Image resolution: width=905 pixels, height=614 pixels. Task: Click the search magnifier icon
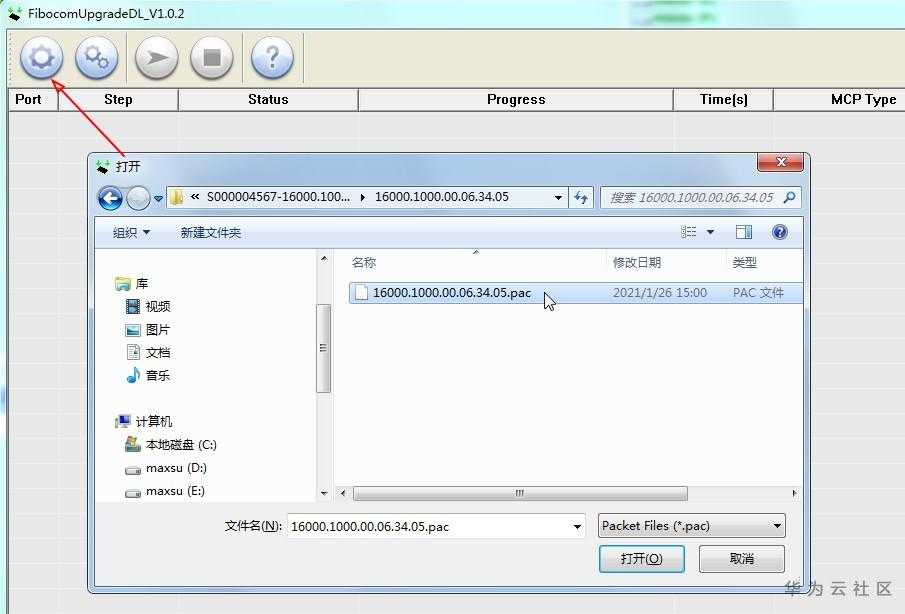(789, 197)
